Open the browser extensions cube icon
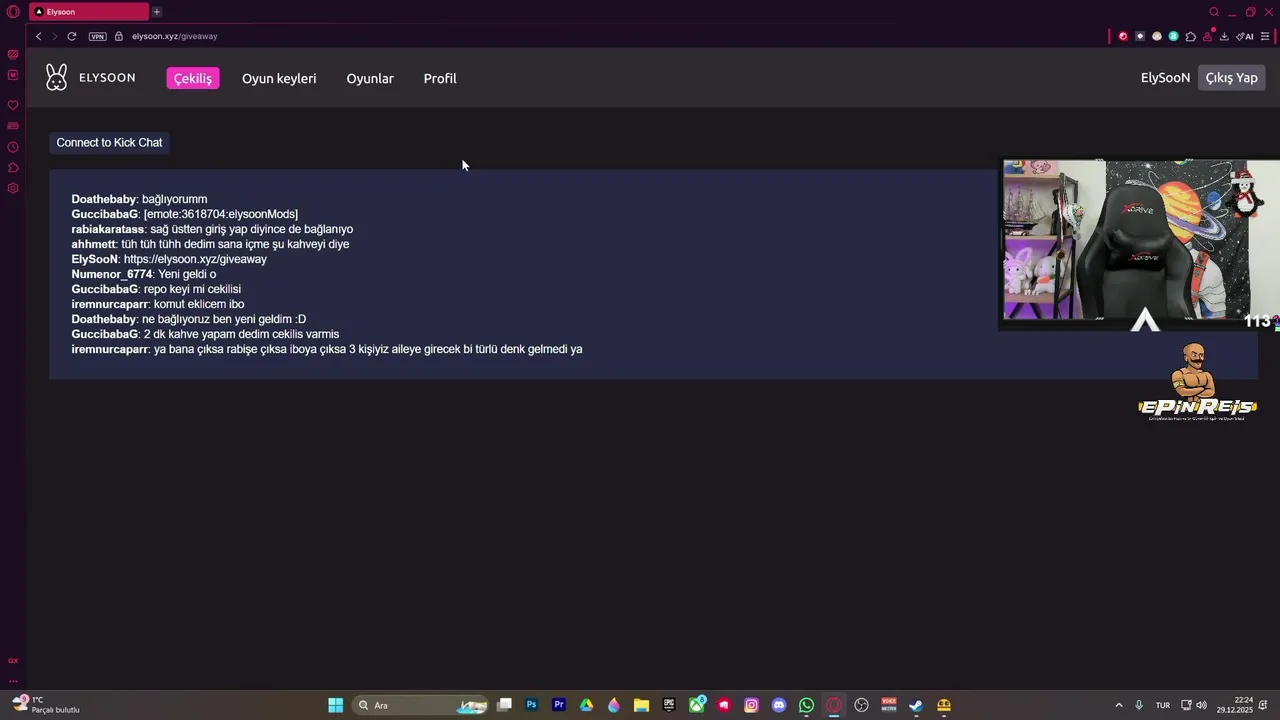This screenshot has height=720, width=1280. 1191,36
